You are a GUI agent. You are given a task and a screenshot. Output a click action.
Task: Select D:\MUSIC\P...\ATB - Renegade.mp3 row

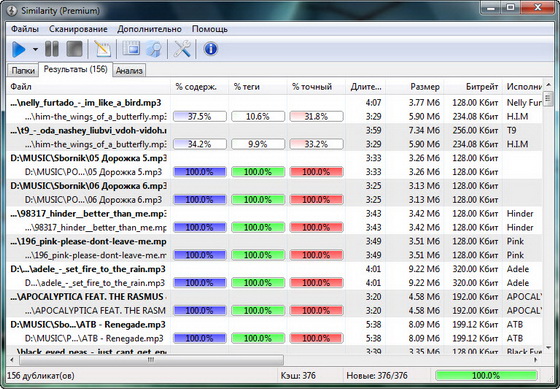tap(274, 338)
